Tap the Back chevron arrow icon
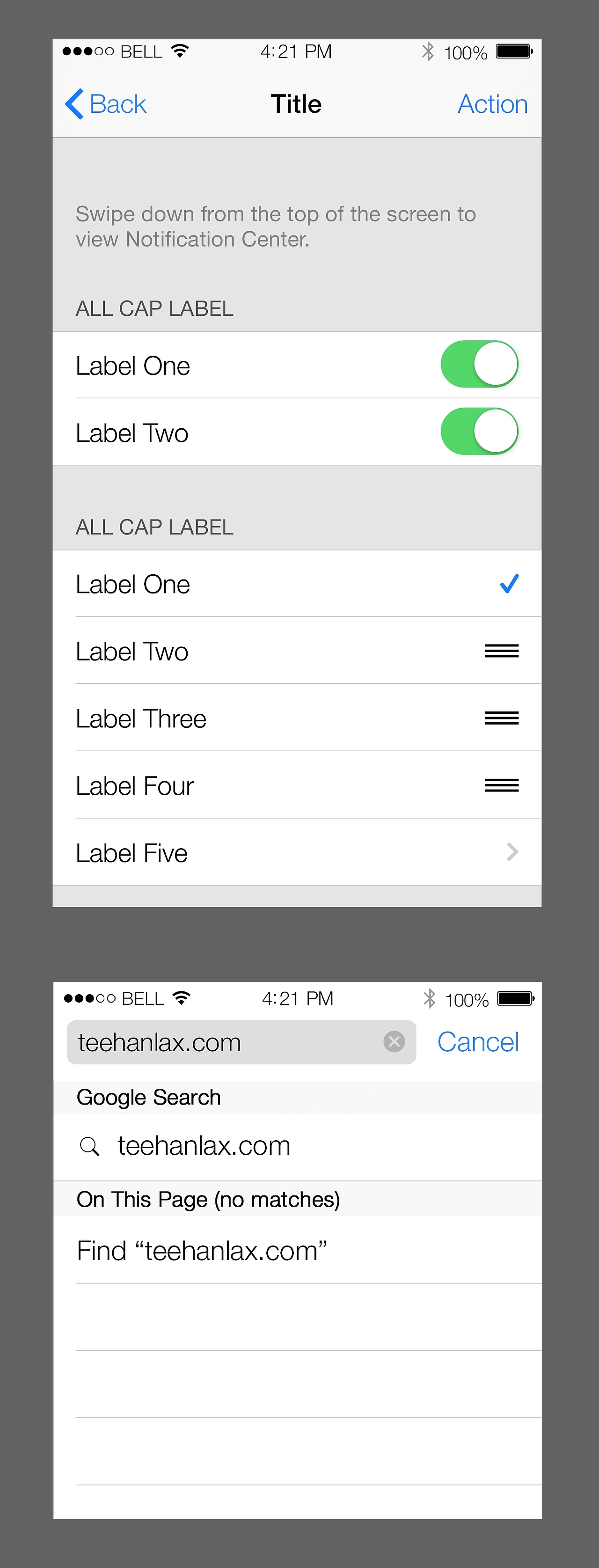This screenshot has width=599, height=1568. coord(74,104)
